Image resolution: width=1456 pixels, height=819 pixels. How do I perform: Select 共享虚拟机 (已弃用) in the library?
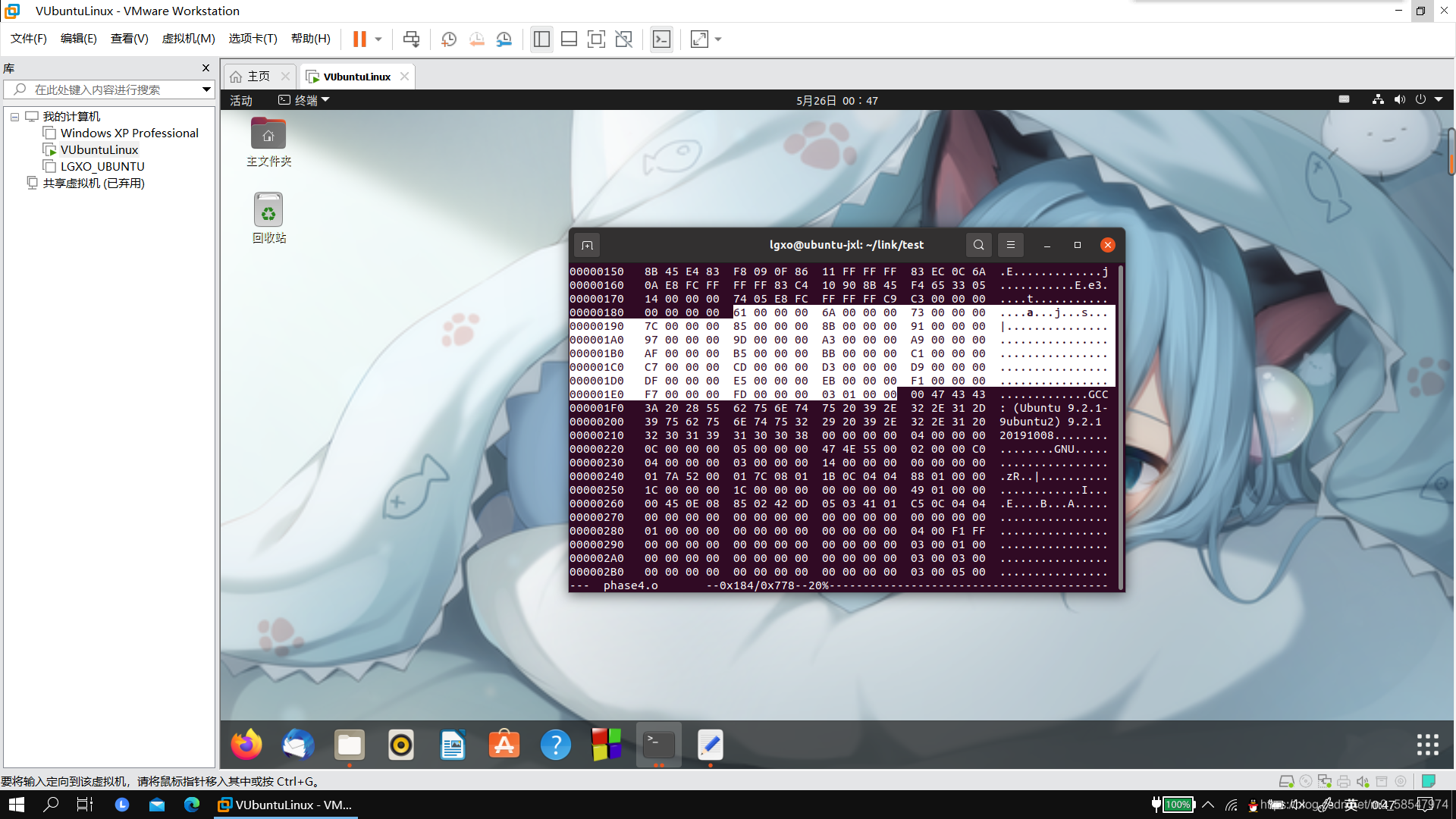93,184
